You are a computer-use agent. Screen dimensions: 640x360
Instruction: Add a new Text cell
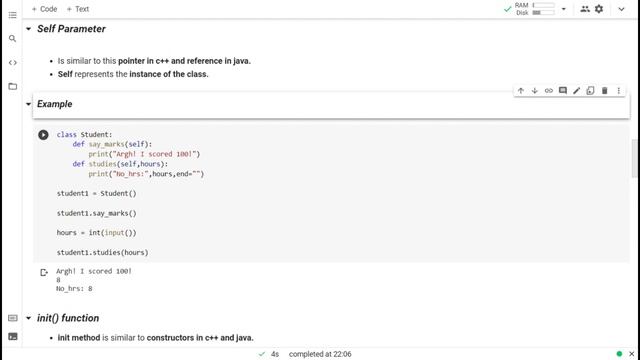78,9
